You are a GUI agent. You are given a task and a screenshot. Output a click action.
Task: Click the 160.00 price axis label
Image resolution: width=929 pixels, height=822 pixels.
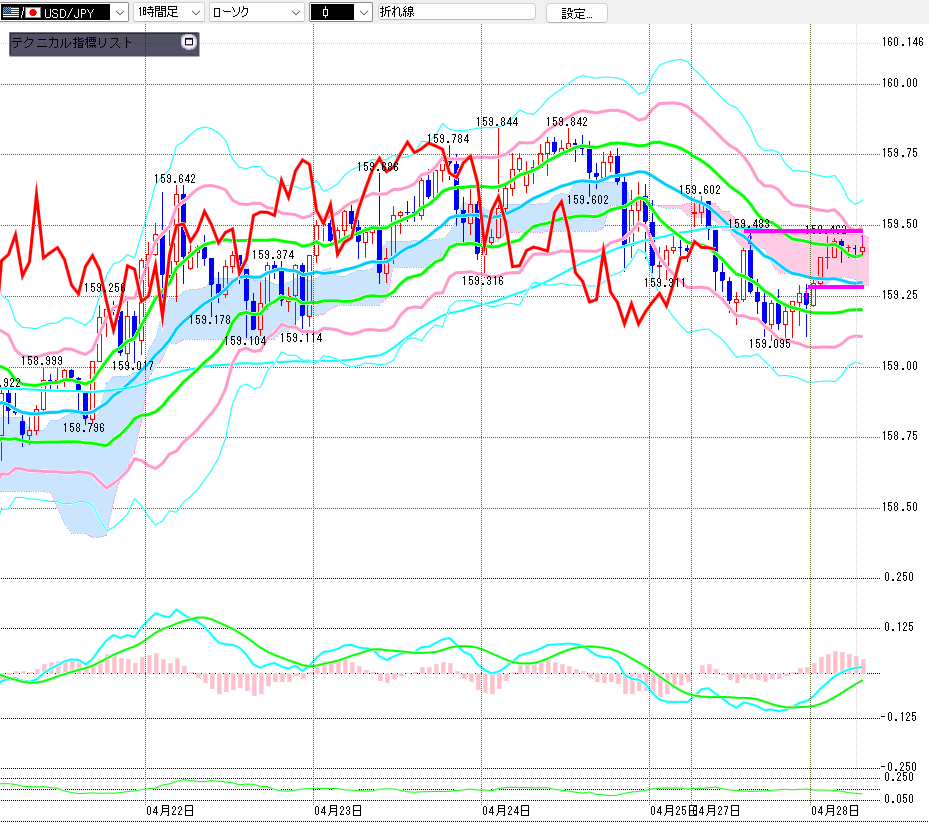(899, 83)
